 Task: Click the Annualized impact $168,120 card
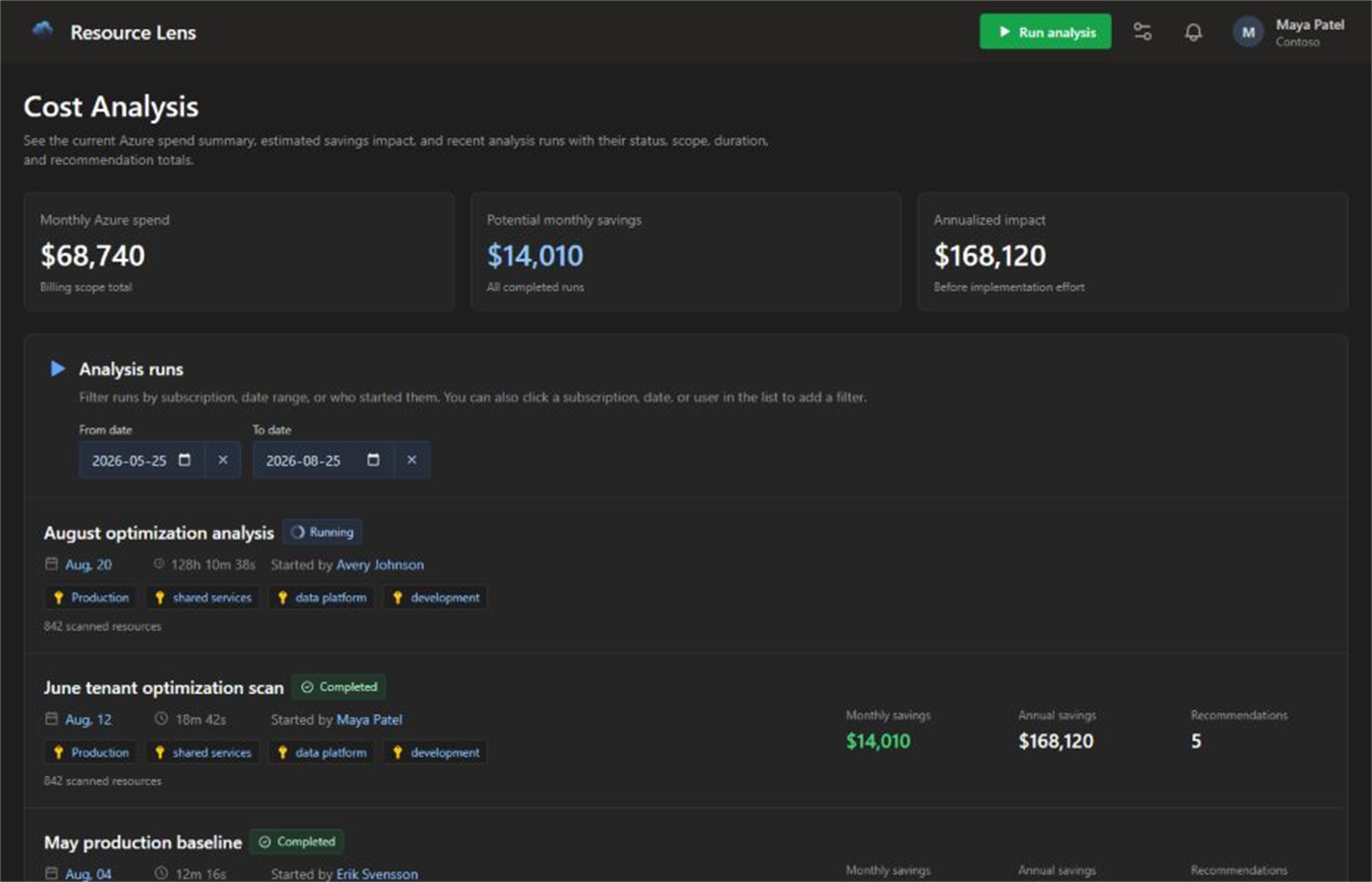[1133, 252]
